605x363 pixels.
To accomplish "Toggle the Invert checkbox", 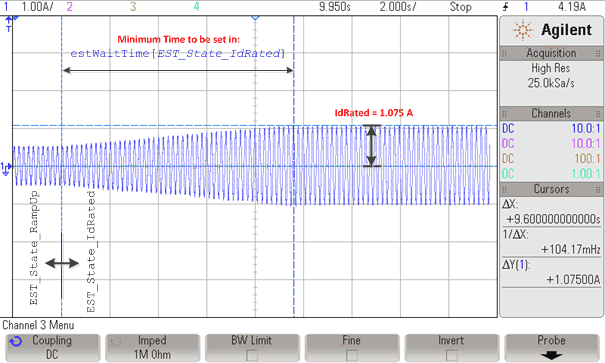I will point(451,355).
